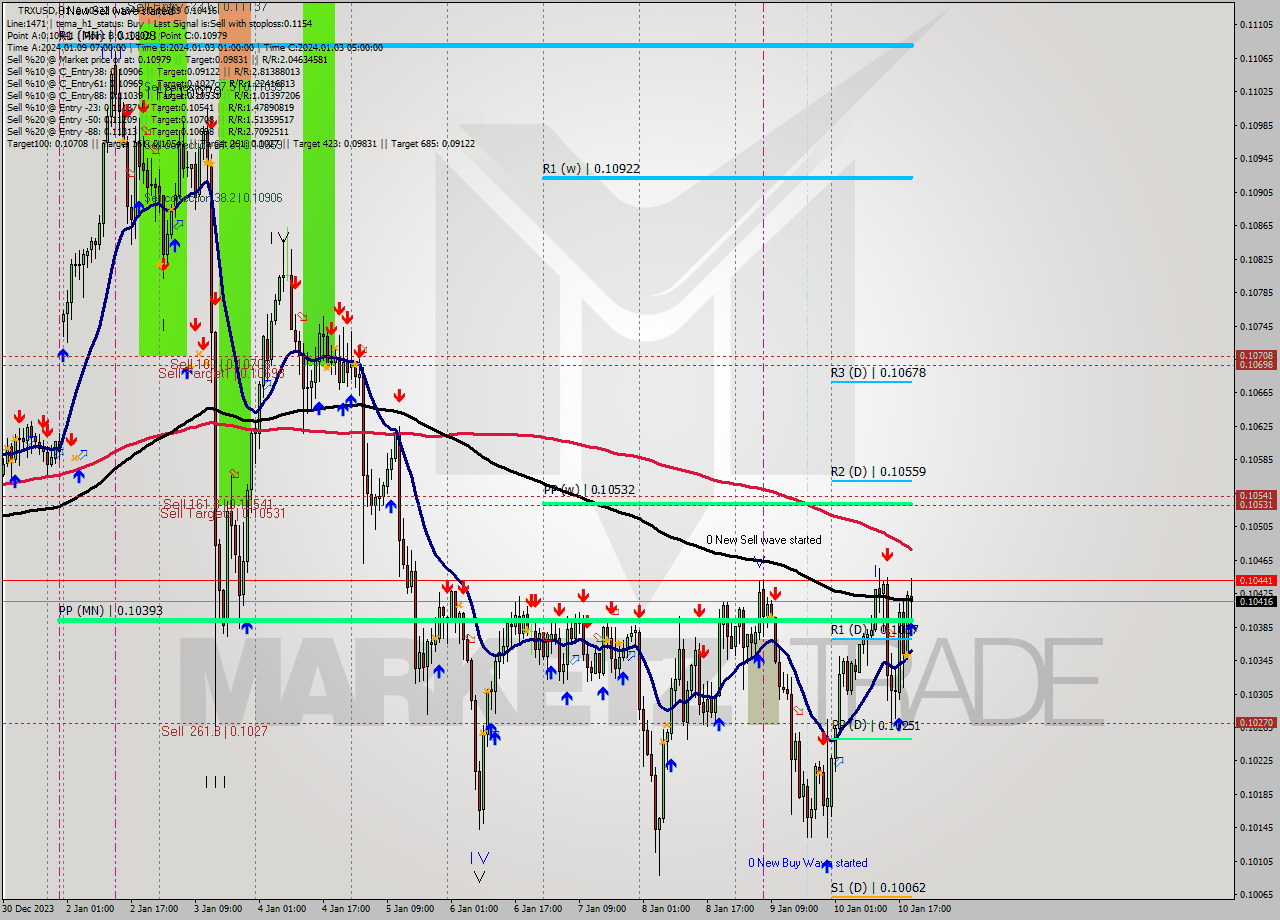Click the '0 New Sell wave started' text
The height and width of the screenshot is (920, 1280).
pyautogui.click(x=764, y=540)
